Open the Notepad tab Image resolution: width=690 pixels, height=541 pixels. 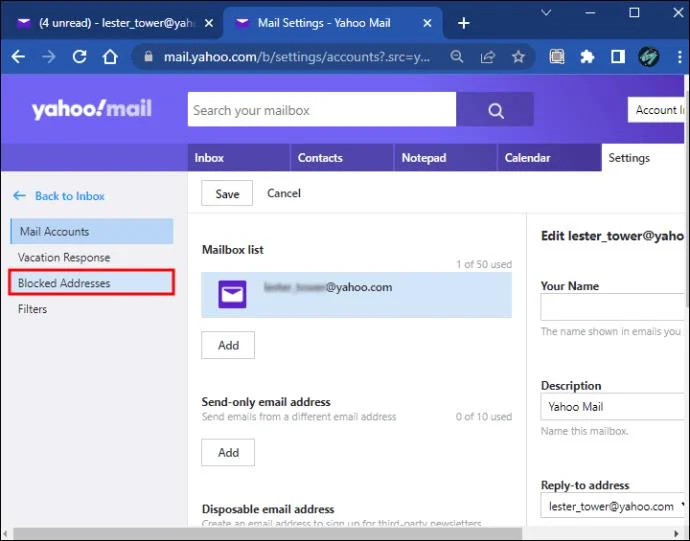445,158
